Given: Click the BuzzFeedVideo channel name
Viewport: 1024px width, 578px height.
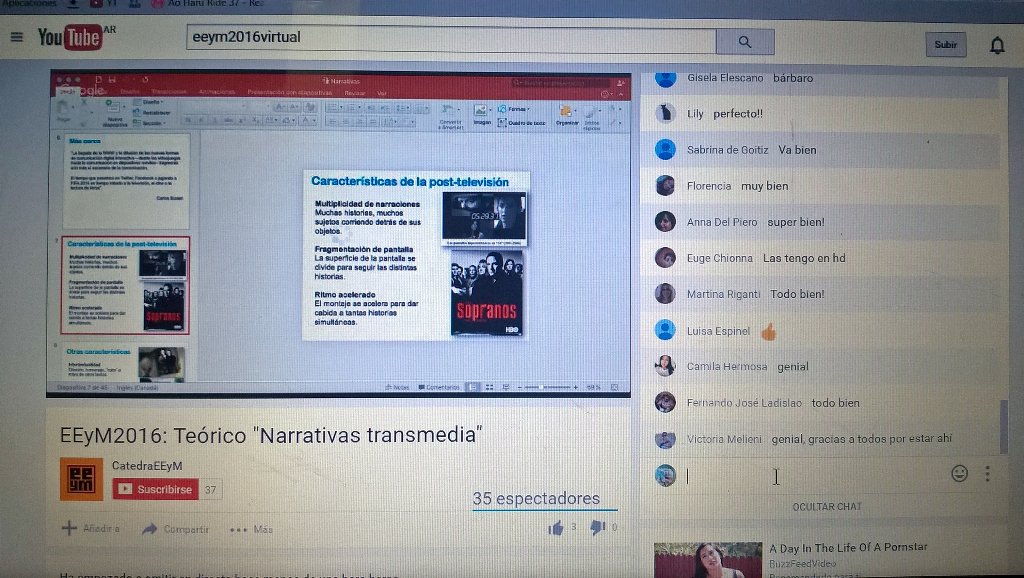Looking at the screenshot, I should pyautogui.click(x=803, y=564).
